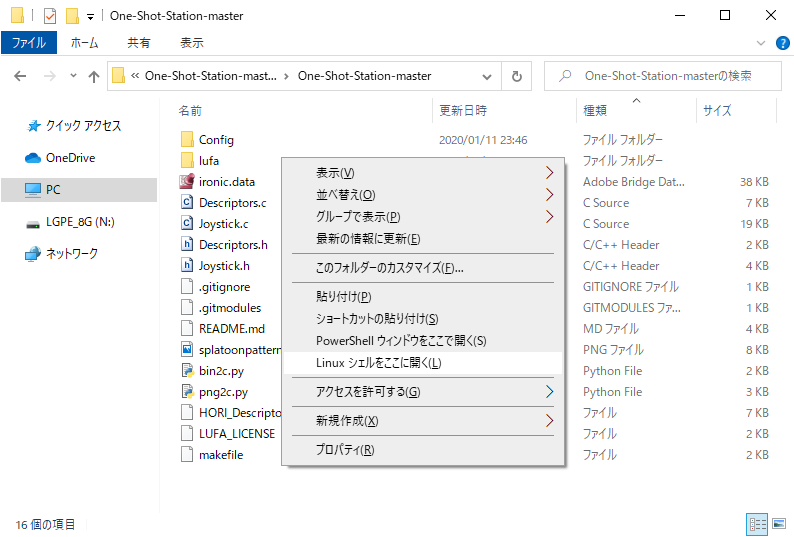Click the search box for One-Shot-Station-master
Screen dimensions: 794x537
(x=663, y=76)
